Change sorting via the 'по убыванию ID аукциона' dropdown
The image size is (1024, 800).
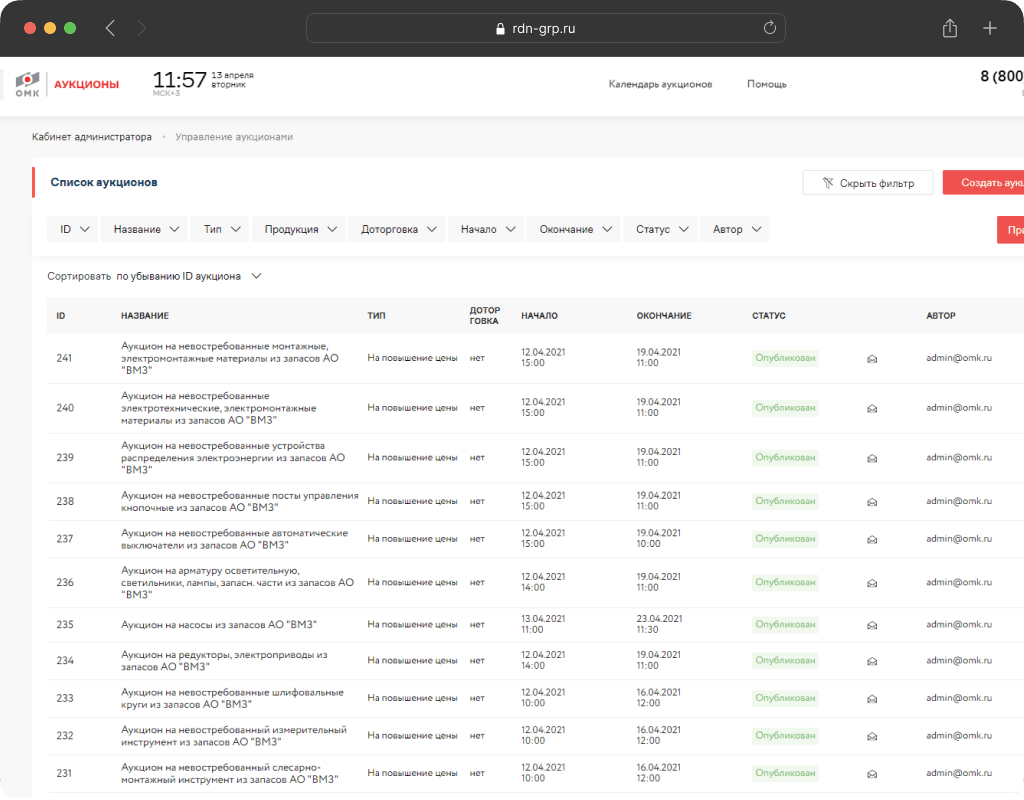(188, 276)
